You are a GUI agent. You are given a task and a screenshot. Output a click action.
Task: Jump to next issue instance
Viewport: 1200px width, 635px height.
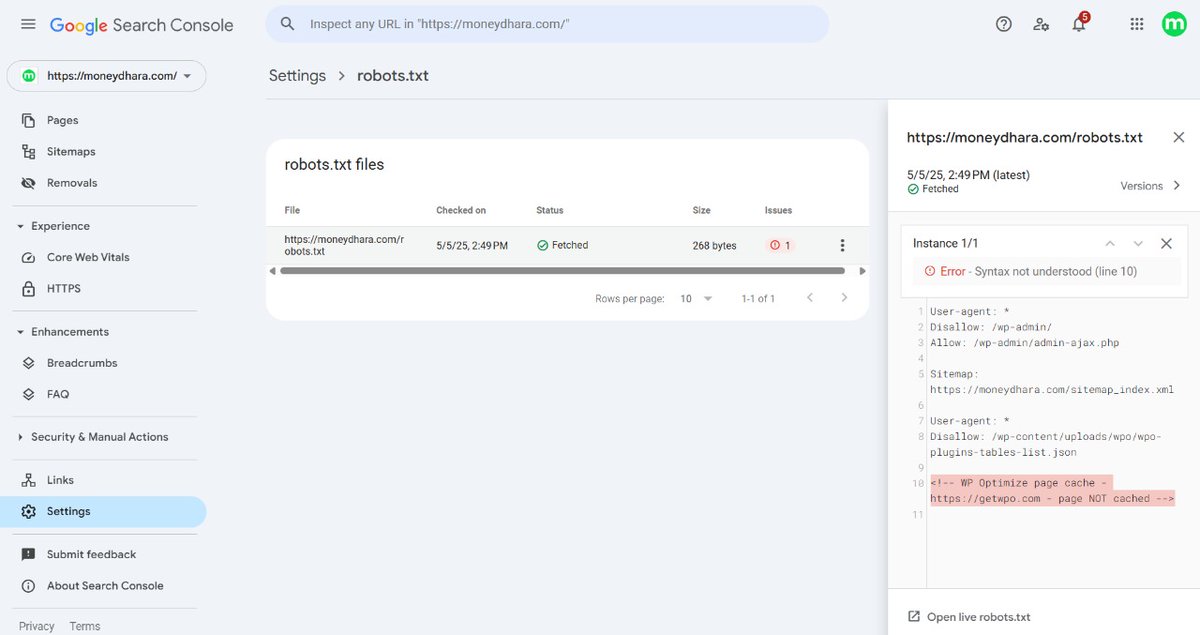coord(1138,244)
